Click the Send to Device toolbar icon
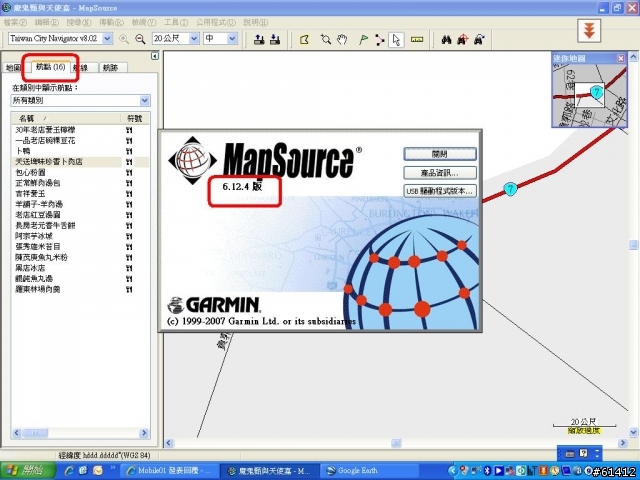 click(x=259, y=39)
